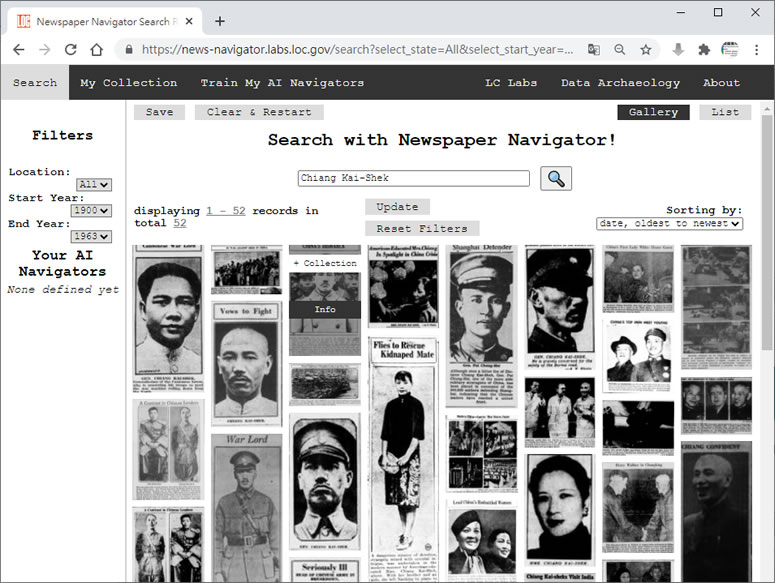The height and width of the screenshot is (583, 775).
Task: Click the Info button on hovered thumbnail
Action: point(325,309)
